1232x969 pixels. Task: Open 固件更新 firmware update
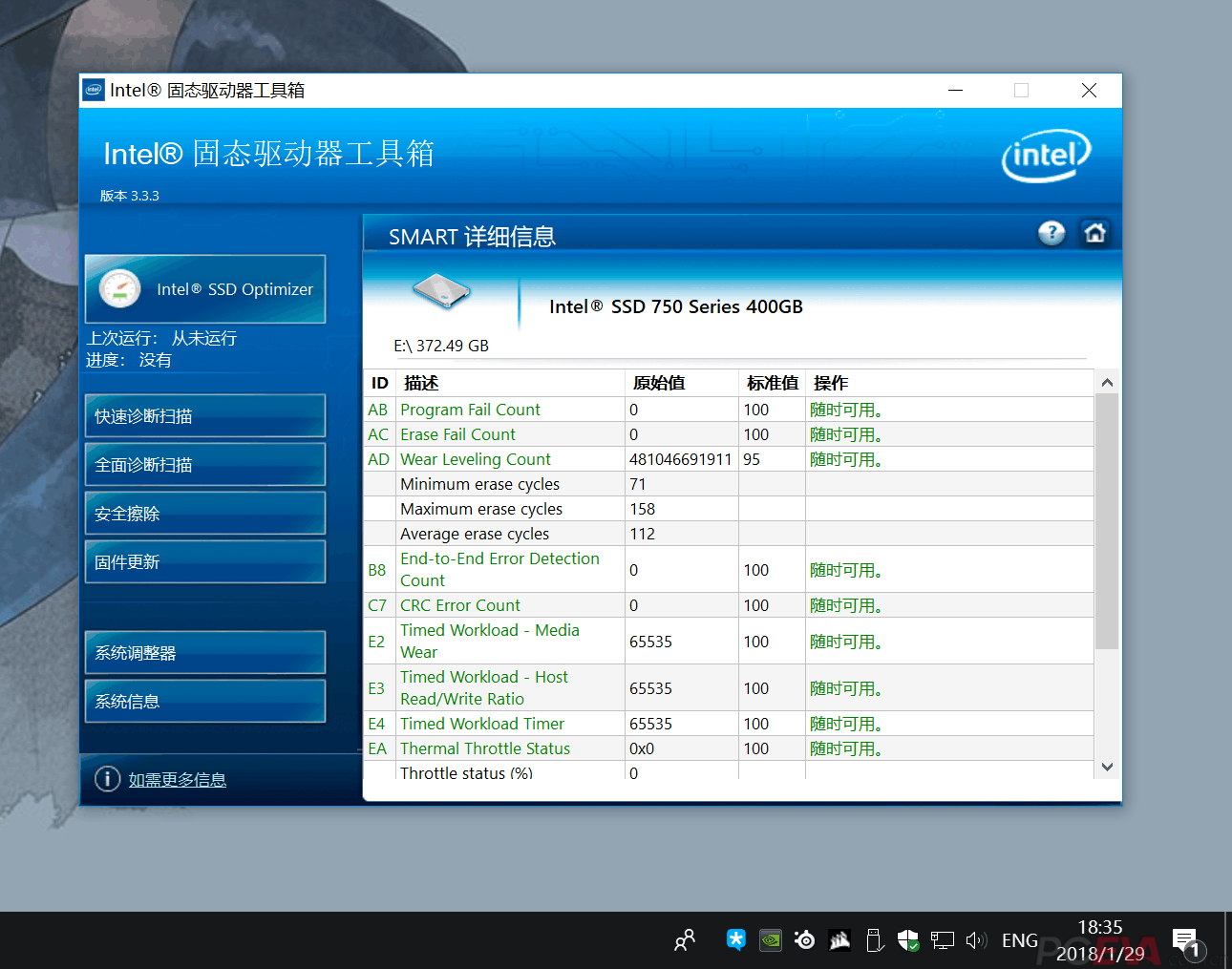(x=205, y=562)
